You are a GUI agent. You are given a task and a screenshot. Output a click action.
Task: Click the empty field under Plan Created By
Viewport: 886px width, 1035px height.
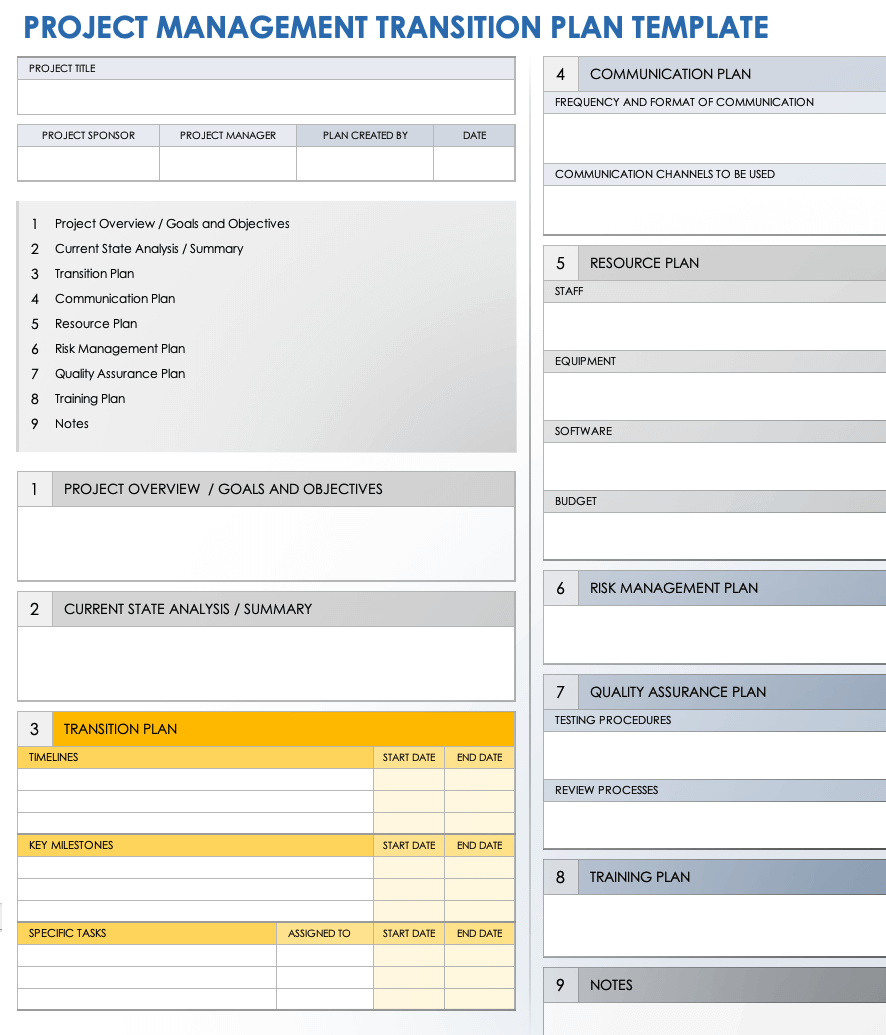point(365,163)
